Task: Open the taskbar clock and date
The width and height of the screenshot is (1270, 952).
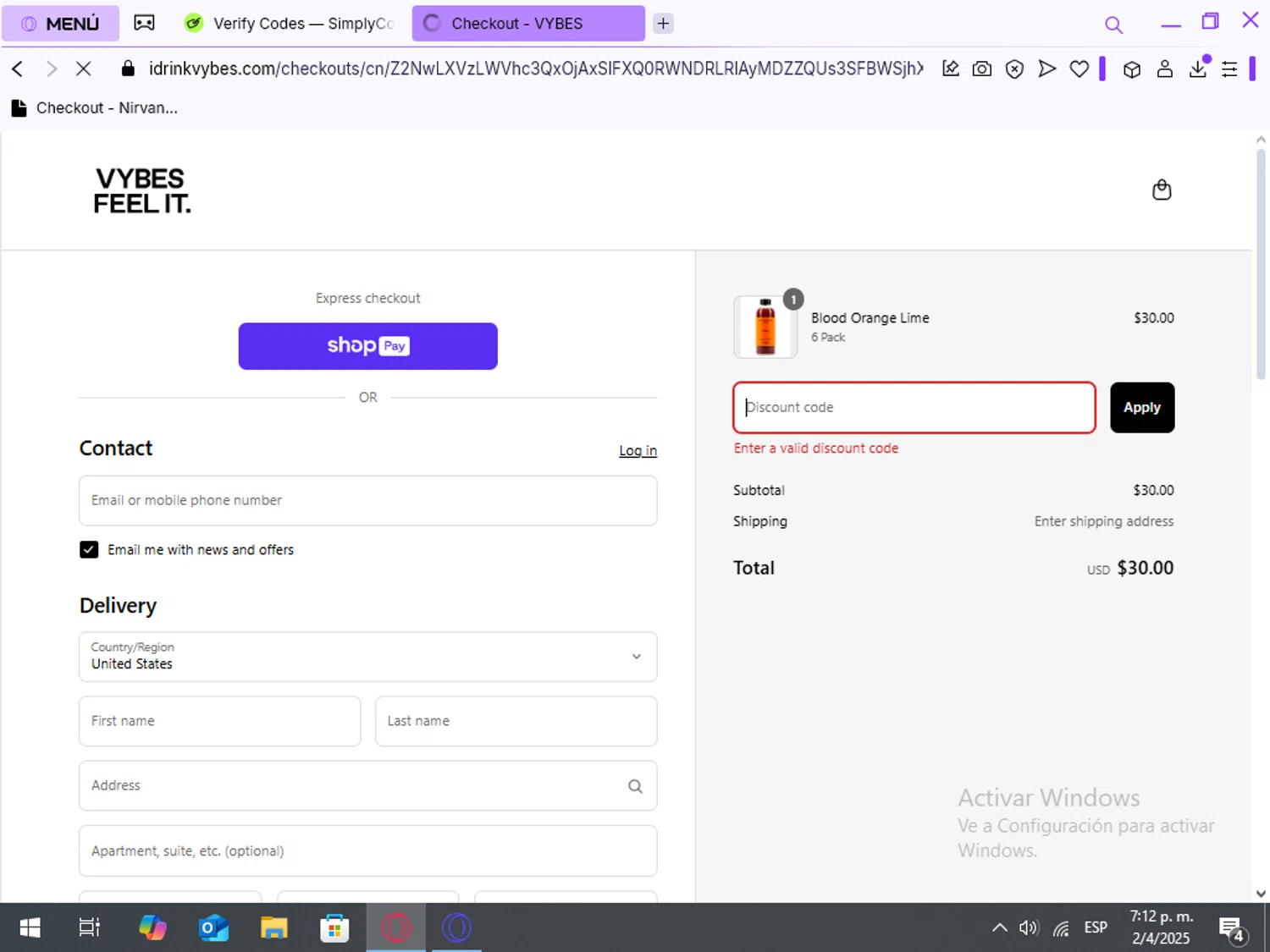Action: [1162, 927]
